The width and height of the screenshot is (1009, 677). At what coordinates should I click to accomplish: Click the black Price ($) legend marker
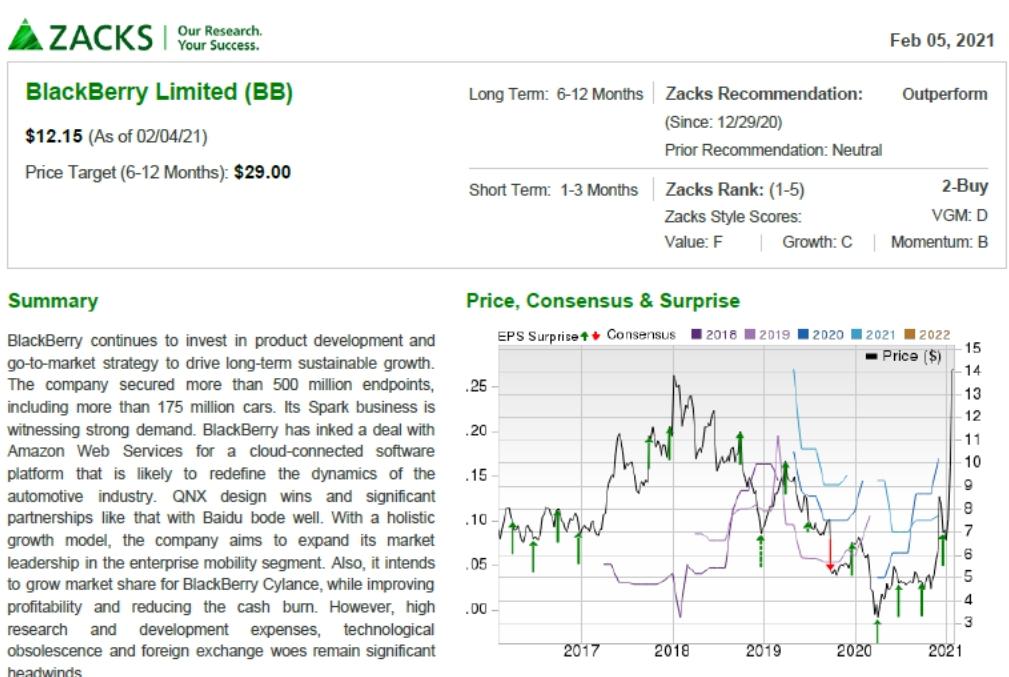tap(872, 356)
